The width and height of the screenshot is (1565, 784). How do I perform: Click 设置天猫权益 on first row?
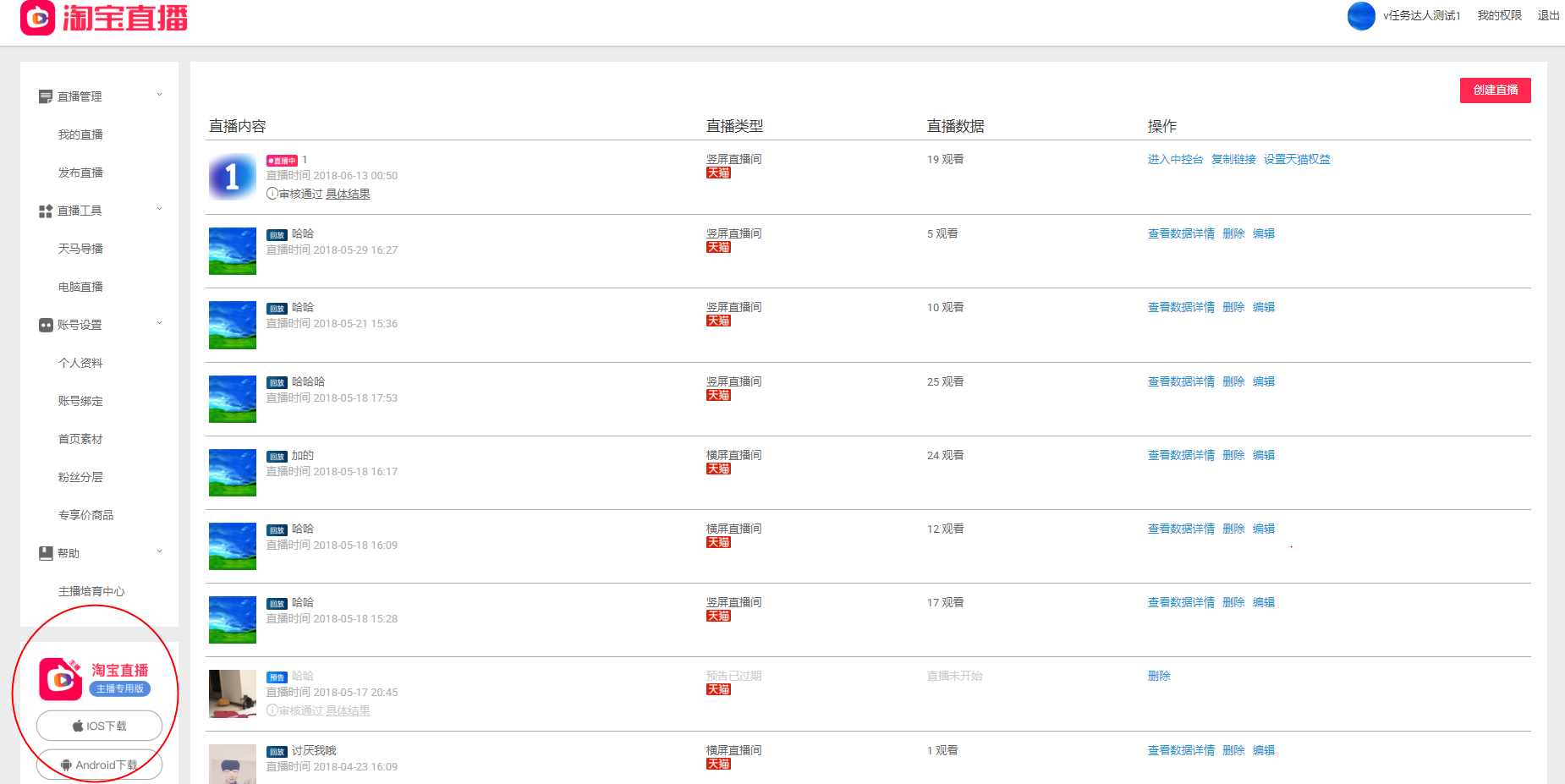click(x=1297, y=159)
